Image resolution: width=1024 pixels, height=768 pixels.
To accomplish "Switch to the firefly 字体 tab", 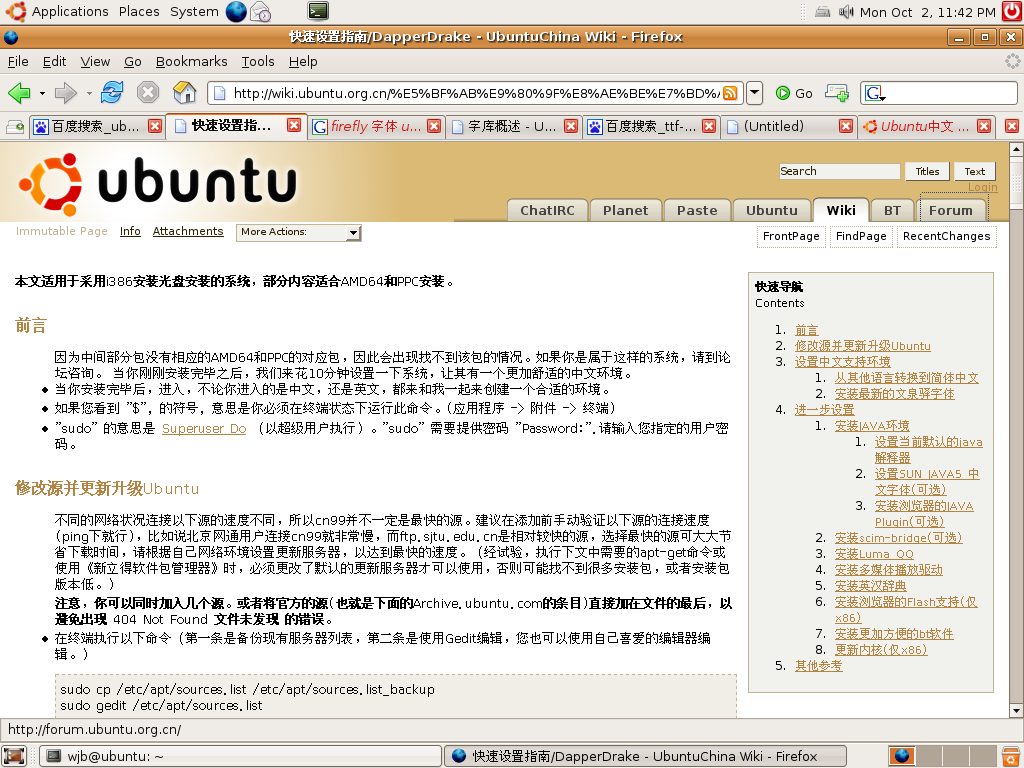I will 376,126.
